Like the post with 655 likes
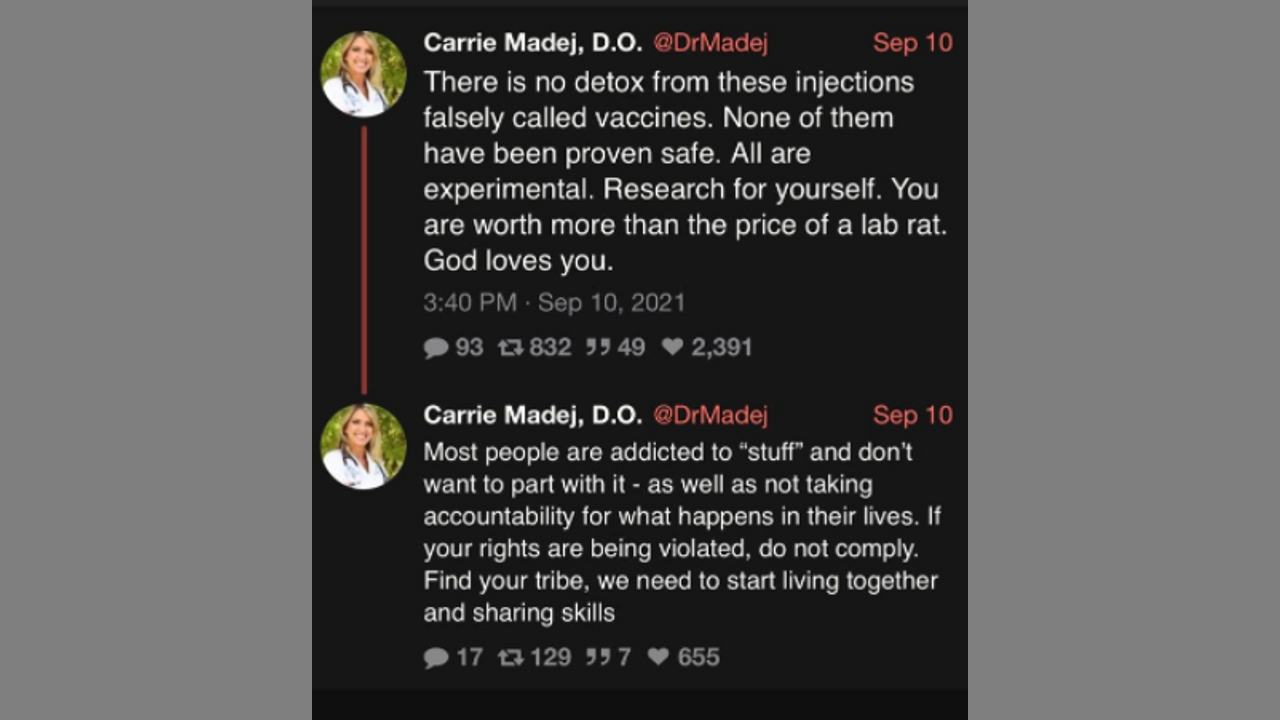 (x=658, y=657)
